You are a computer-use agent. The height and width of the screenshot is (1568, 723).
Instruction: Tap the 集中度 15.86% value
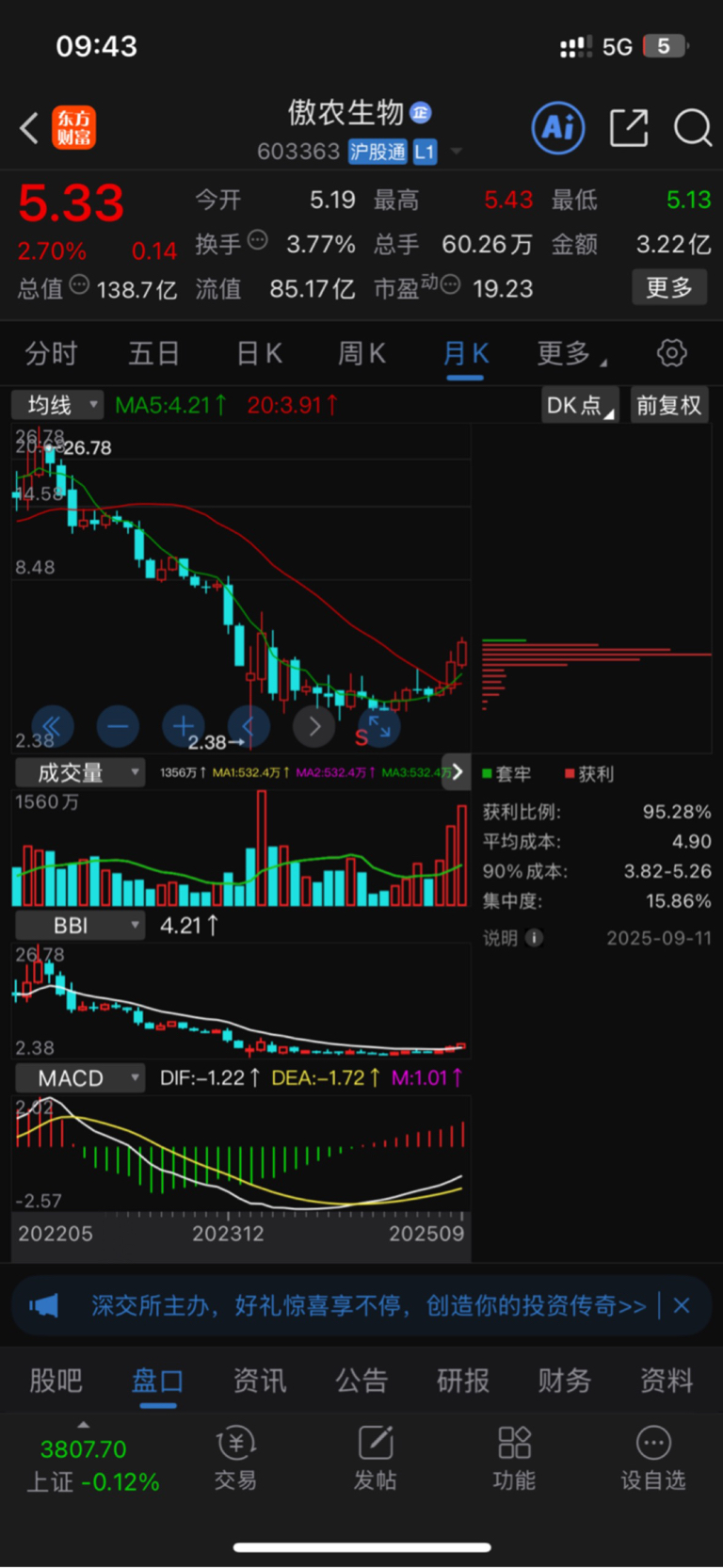pos(678,901)
